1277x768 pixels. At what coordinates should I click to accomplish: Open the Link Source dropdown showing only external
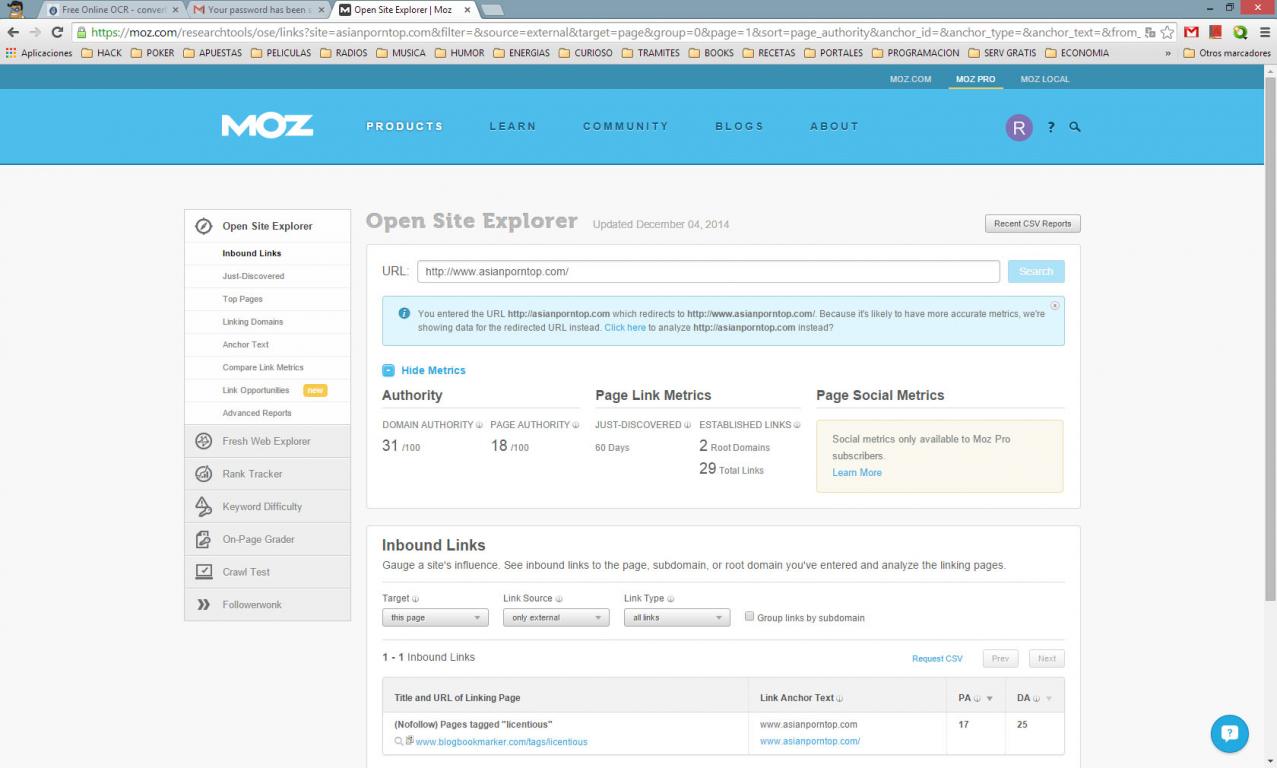pos(556,618)
